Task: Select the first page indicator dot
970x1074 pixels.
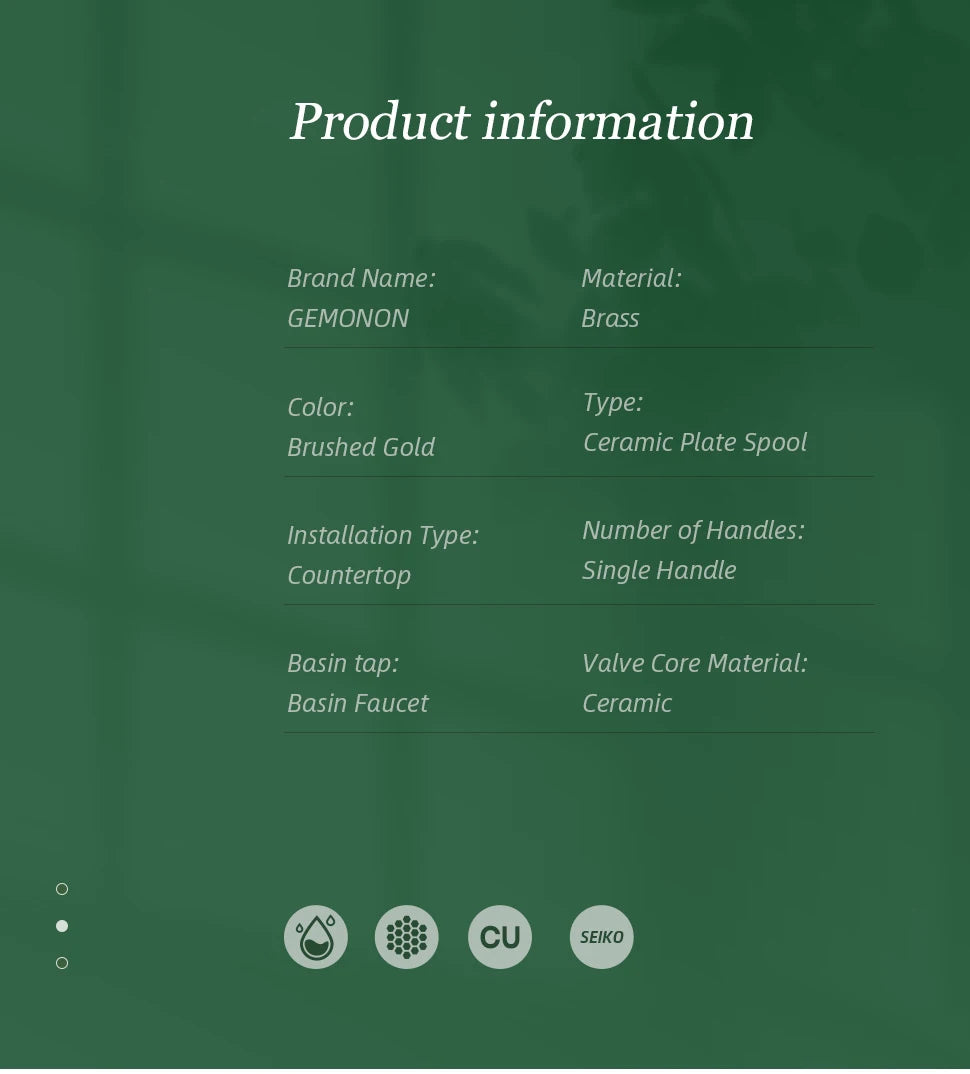Action: point(62,889)
